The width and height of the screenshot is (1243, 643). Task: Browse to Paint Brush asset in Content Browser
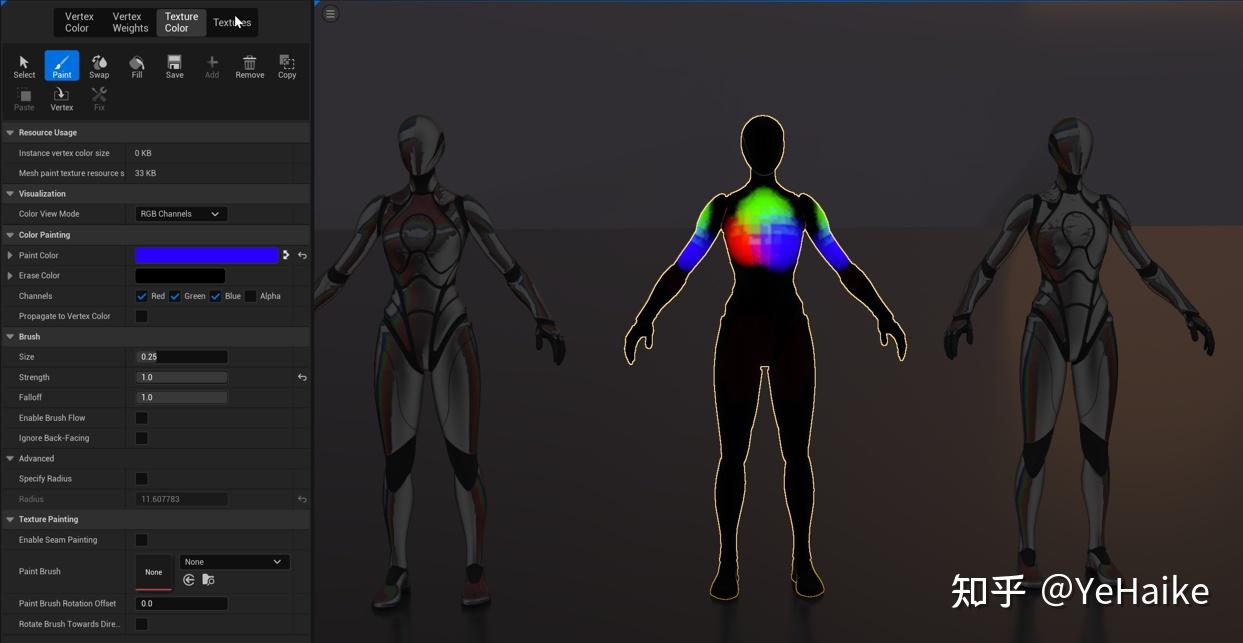pos(208,579)
